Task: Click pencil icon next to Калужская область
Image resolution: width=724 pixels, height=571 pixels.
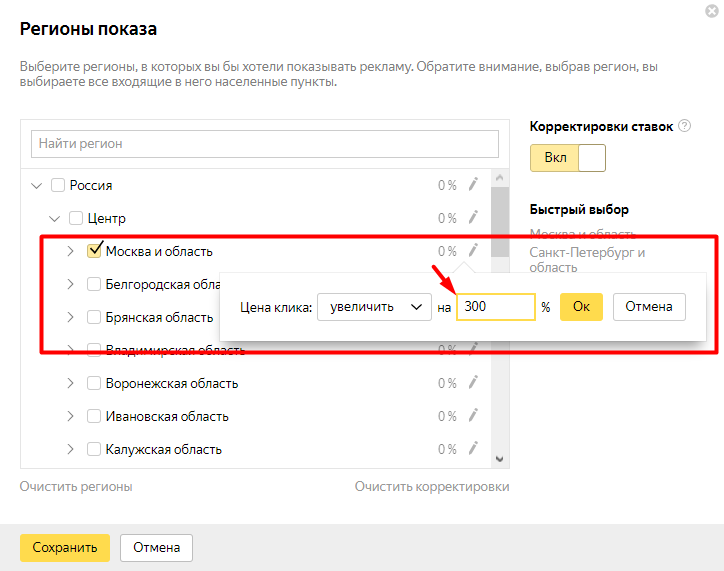Action: [x=474, y=448]
